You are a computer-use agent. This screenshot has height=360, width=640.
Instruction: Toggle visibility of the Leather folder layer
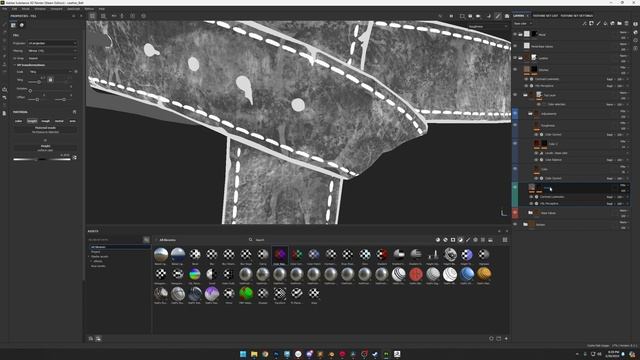[515, 58]
